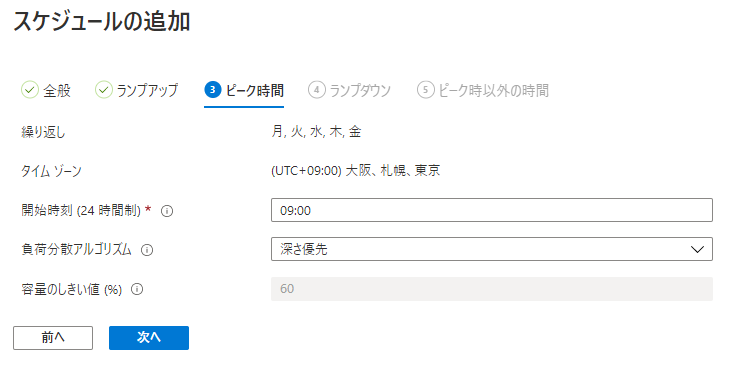Click the 次へ button
The height and width of the screenshot is (369, 729).
pos(149,338)
